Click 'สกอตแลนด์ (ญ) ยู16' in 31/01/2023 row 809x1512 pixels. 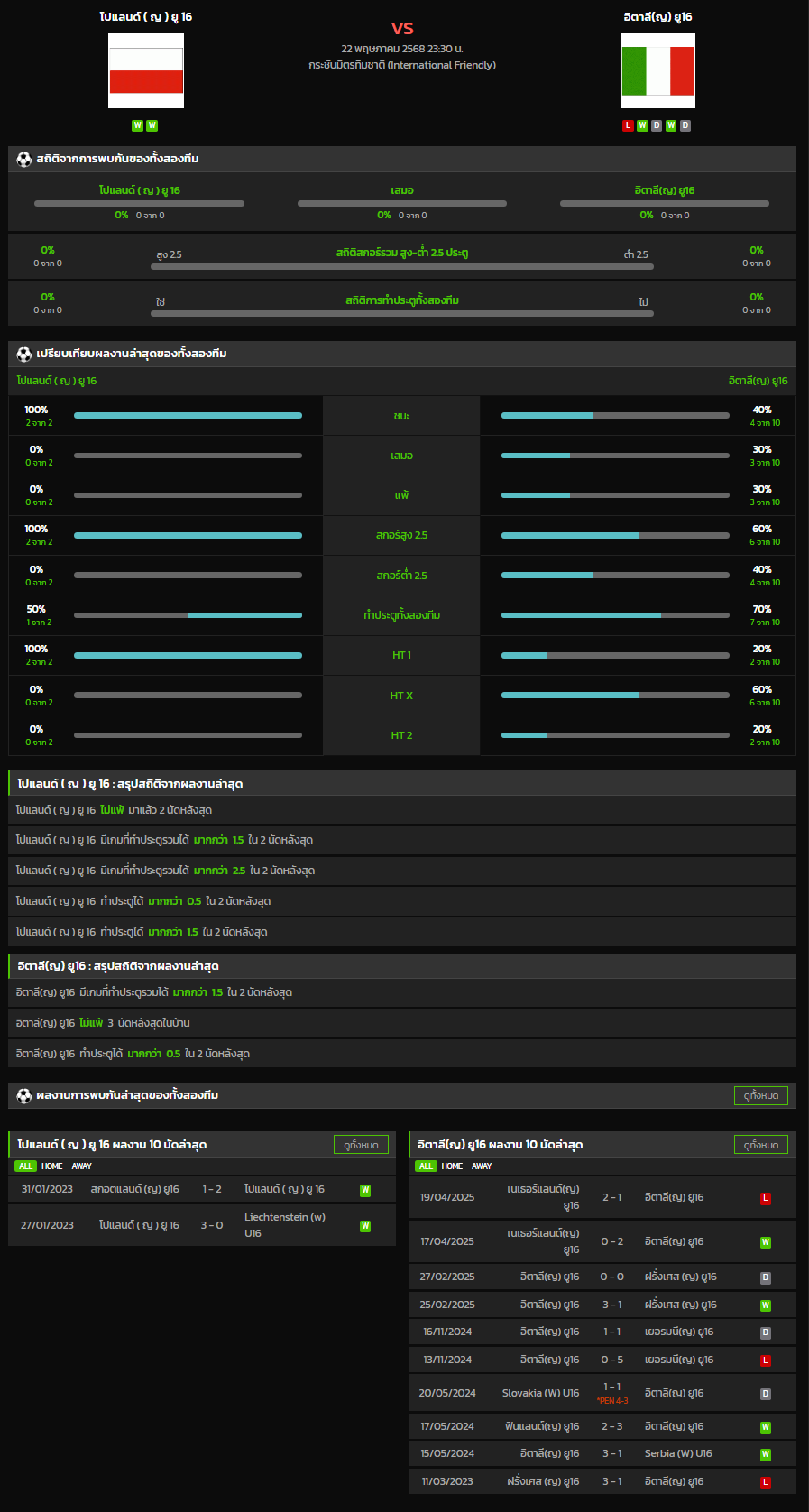[x=135, y=1189]
